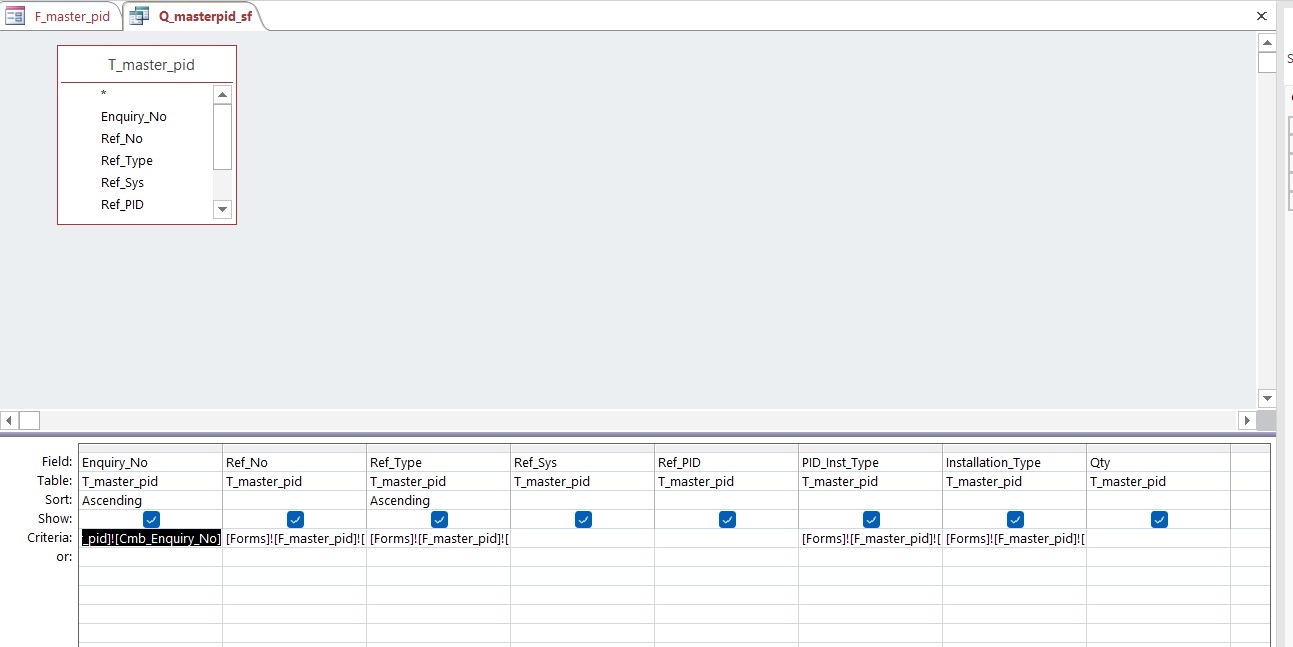Click the field list scrollbar thumb

[223, 136]
